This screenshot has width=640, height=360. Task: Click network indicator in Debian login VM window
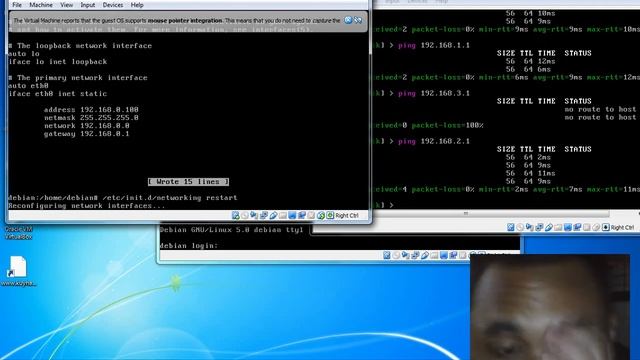[x=415, y=256]
